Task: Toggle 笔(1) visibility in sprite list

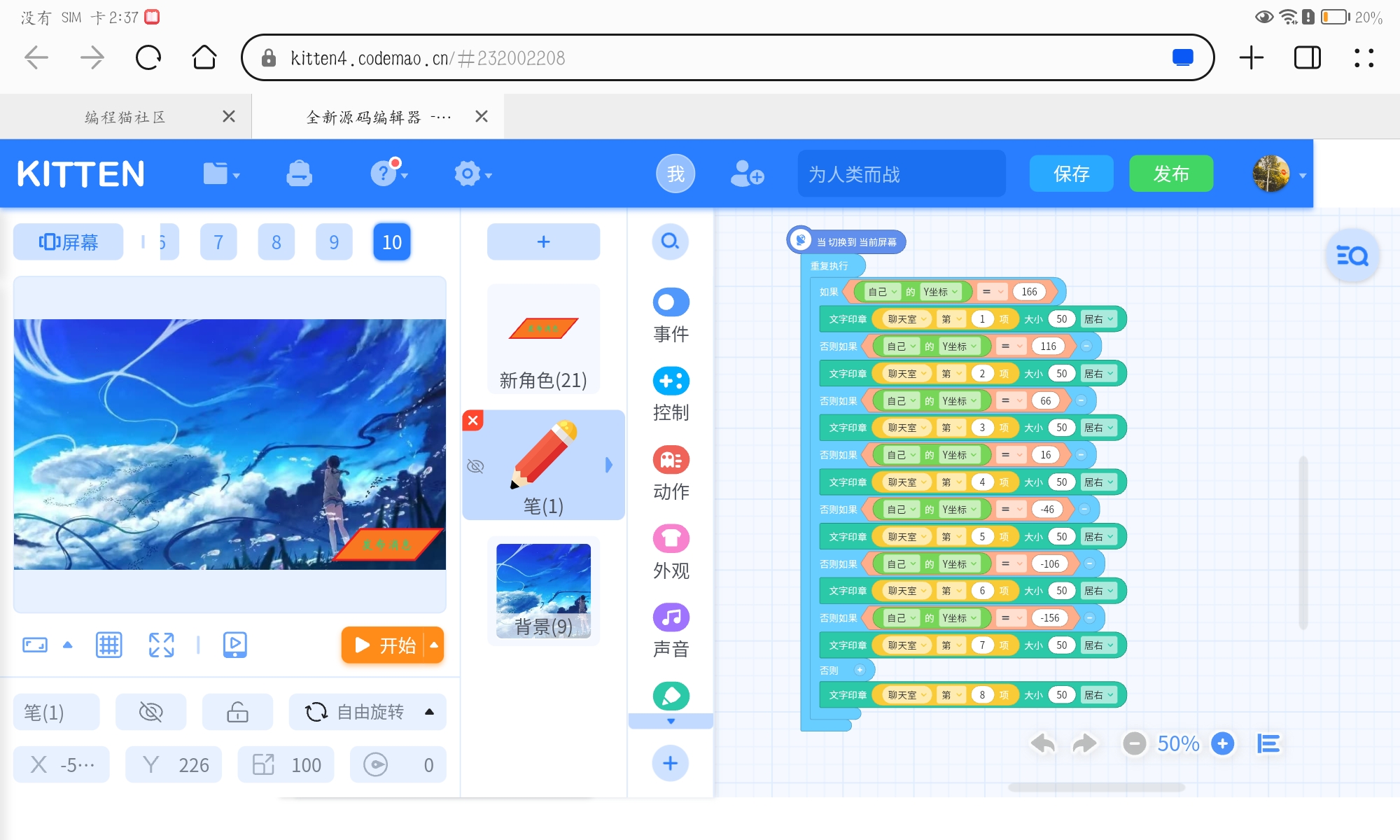Action: pyautogui.click(x=475, y=466)
